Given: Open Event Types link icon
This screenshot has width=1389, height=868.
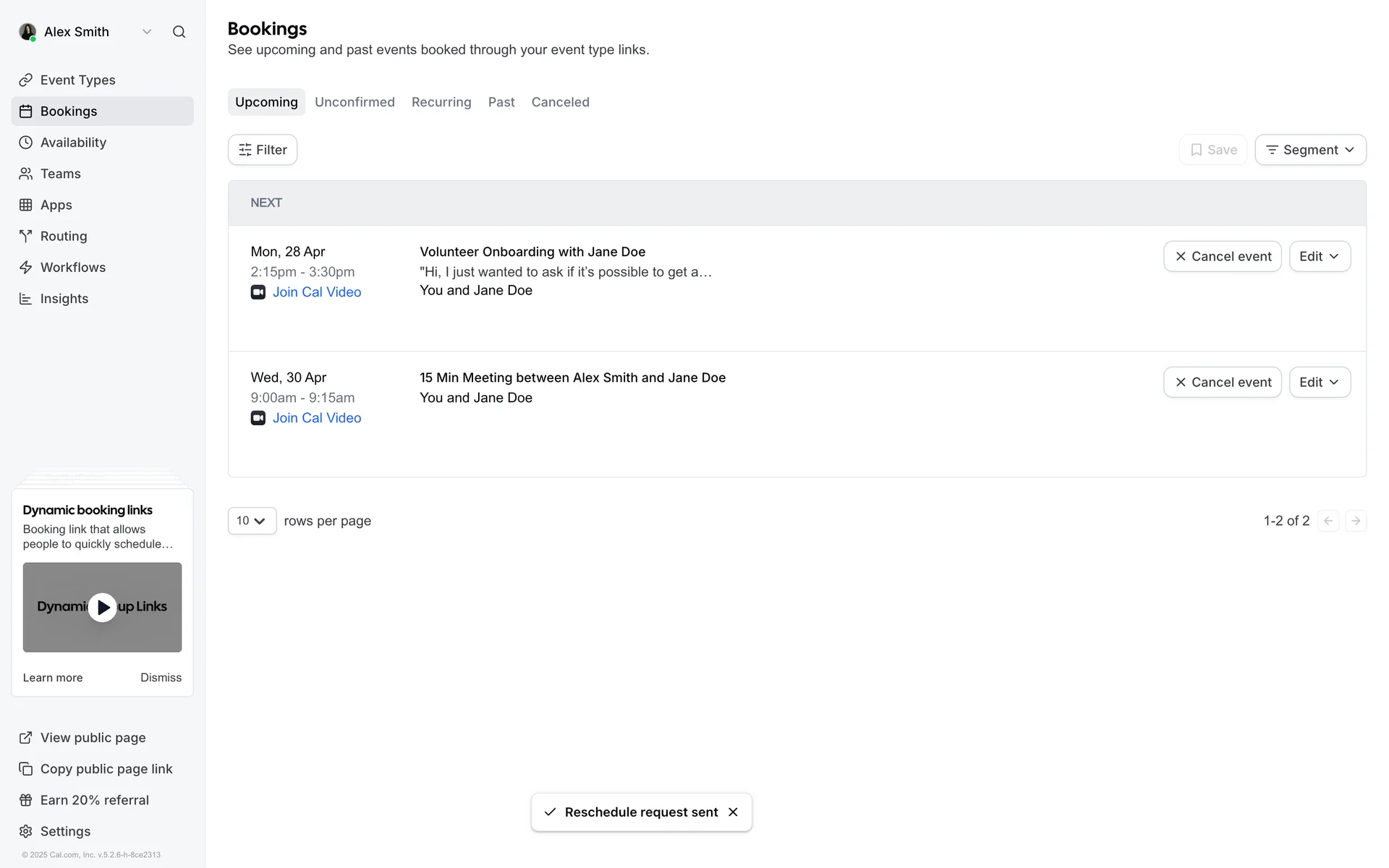Looking at the screenshot, I should pos(26,80).
